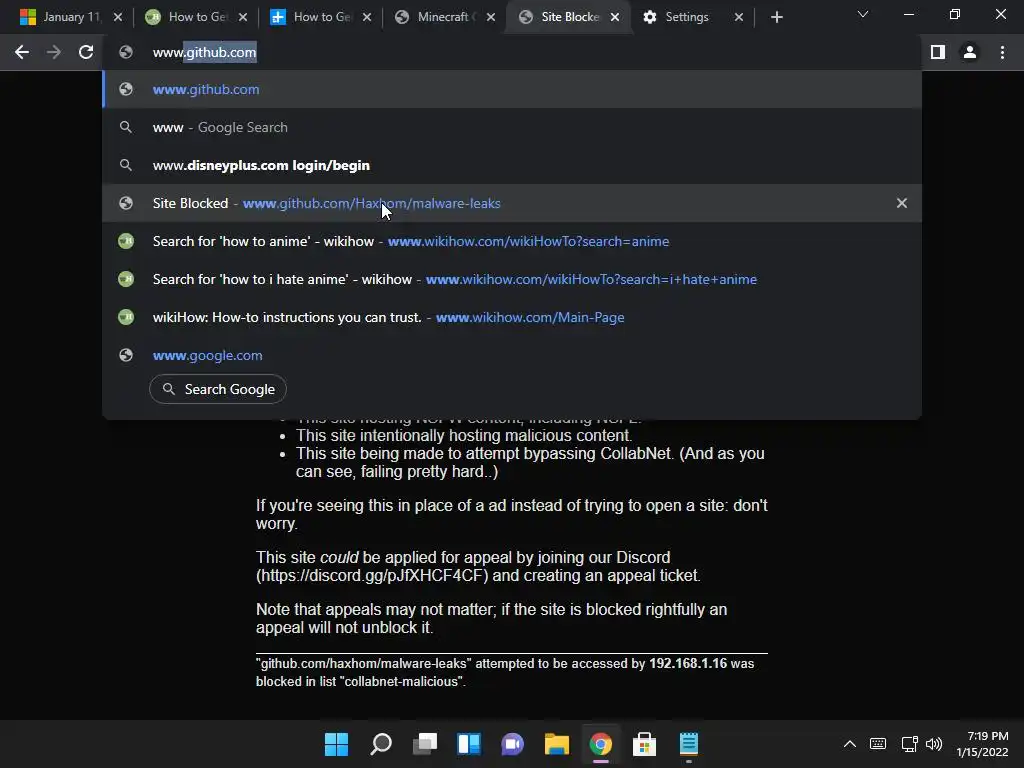
Task: Click the Chrome taskbar icon
Action: (x=601, y=744)
